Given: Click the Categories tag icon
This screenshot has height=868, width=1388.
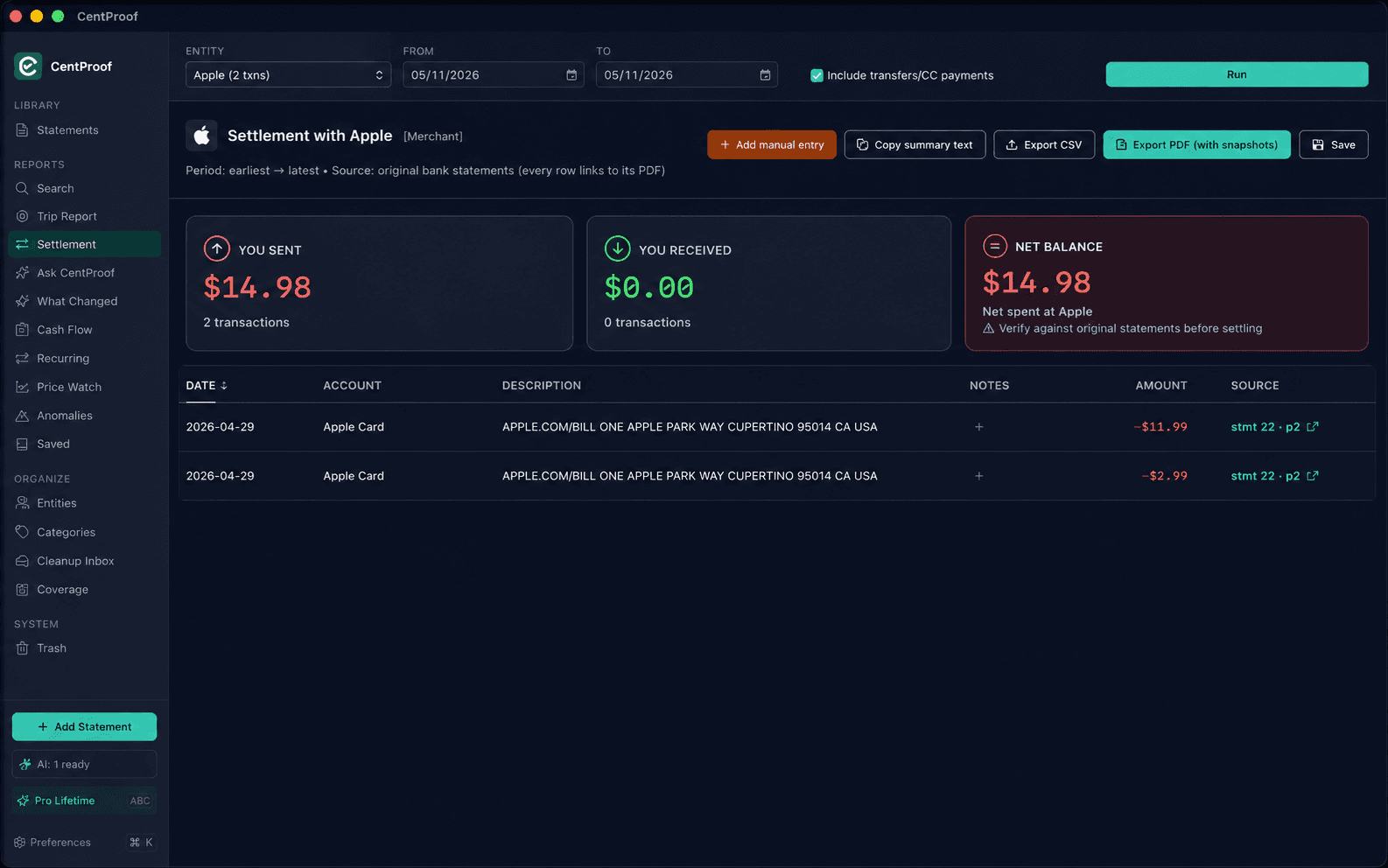Looking at the screenshot, I should point(23,532).
